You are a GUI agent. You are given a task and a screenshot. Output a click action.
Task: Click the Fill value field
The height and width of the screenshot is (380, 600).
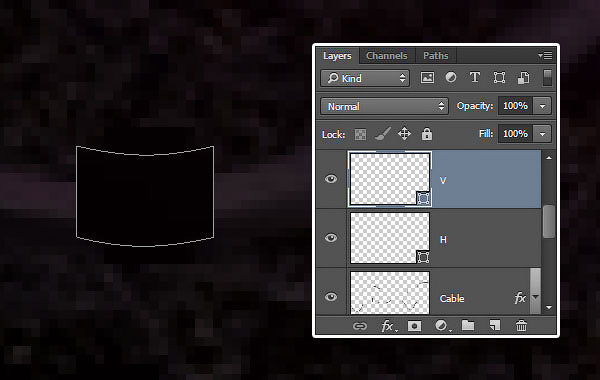pyautogui.click(x=515, y=134)
